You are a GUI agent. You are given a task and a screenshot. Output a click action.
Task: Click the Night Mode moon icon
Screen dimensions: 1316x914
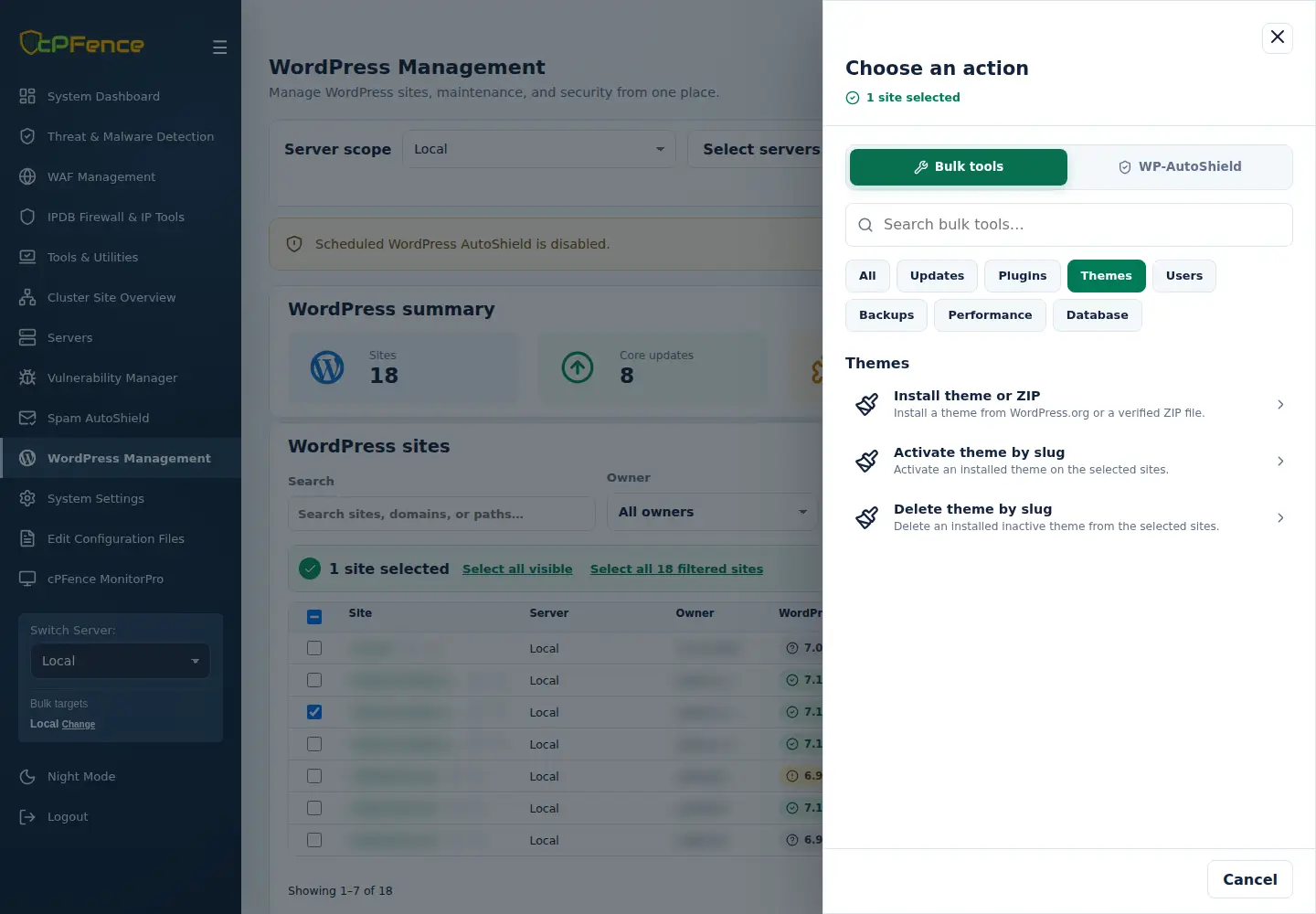pyautogui.click(x=27, y=776)
